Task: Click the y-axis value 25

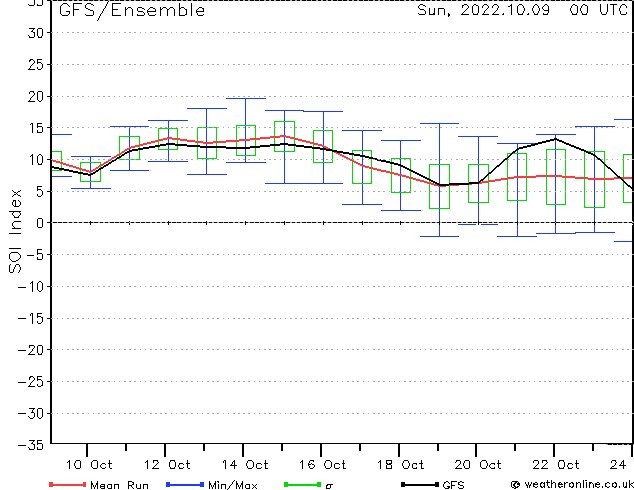Action: click(x=36, y=64)
